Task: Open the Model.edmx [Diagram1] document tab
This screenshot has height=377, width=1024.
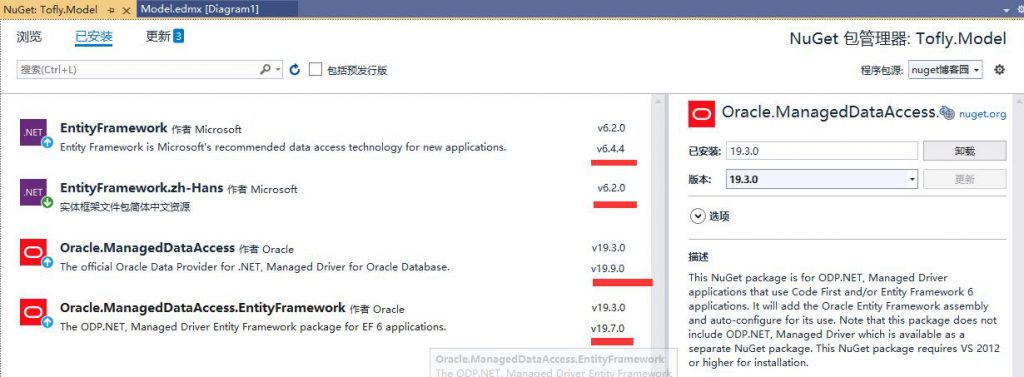Action: (200, 9)
